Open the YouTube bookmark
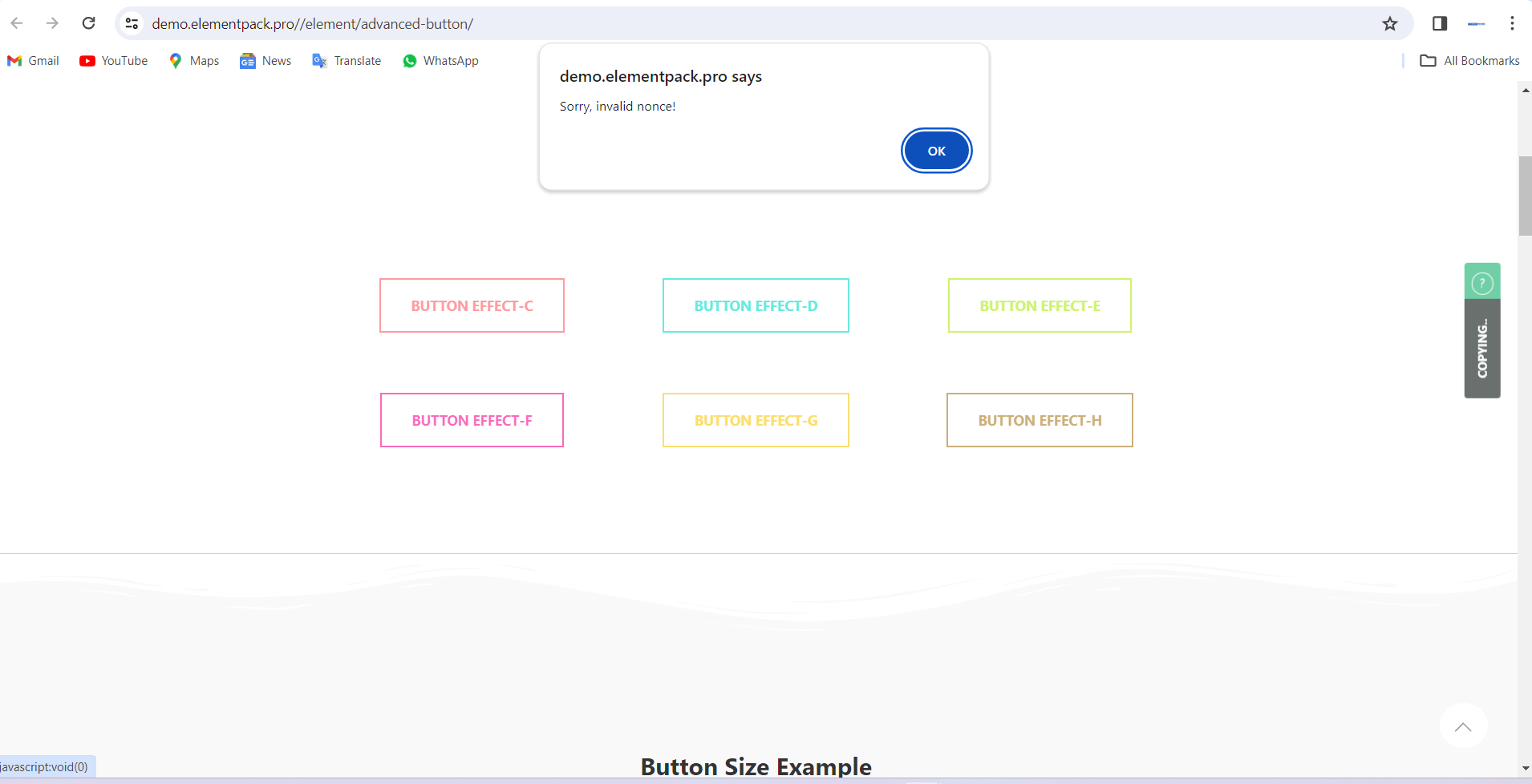Screen dimensions: 1532x784 (x=114, y=61)
